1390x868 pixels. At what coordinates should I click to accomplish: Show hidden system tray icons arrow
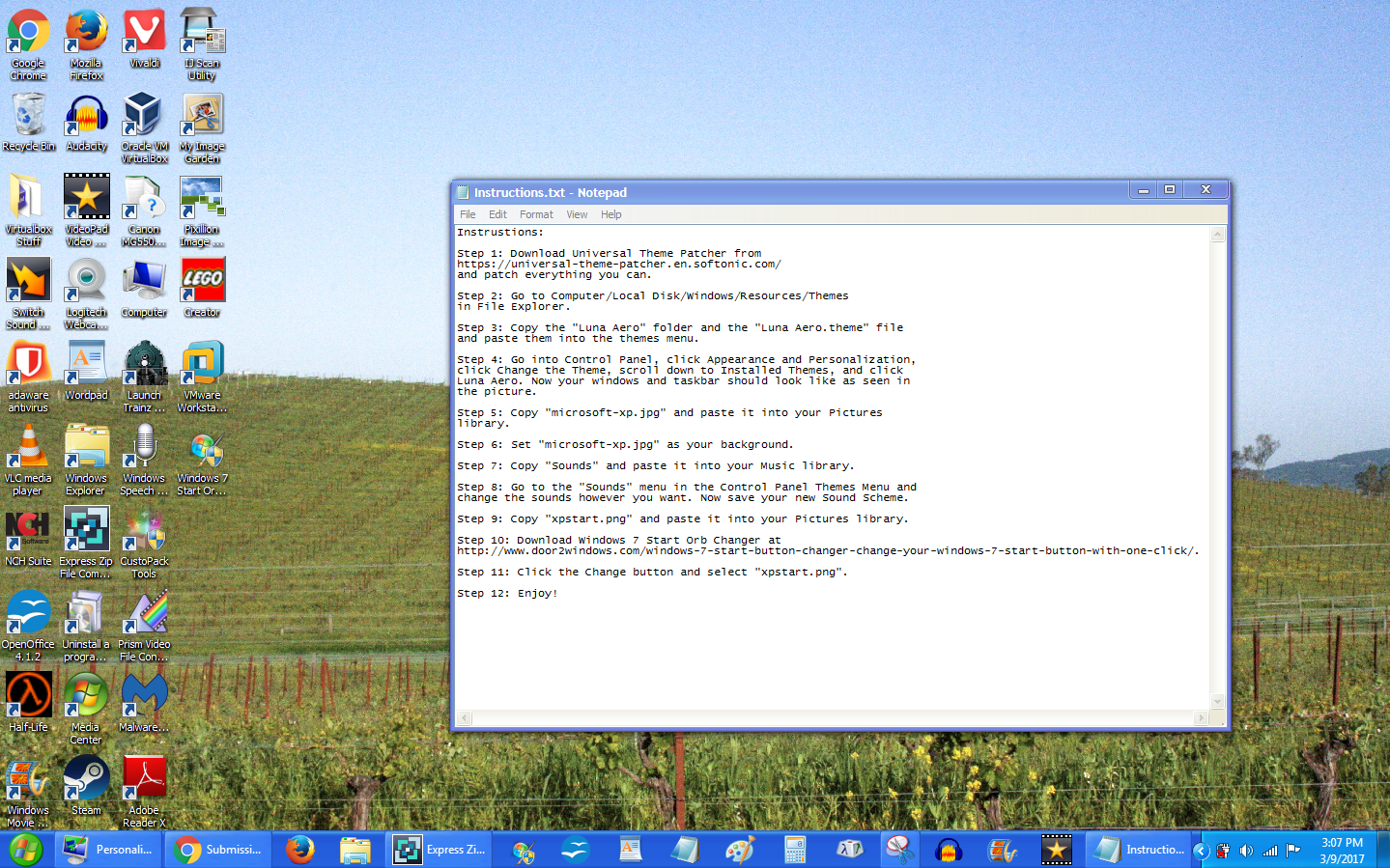(x=1202, y=851)
